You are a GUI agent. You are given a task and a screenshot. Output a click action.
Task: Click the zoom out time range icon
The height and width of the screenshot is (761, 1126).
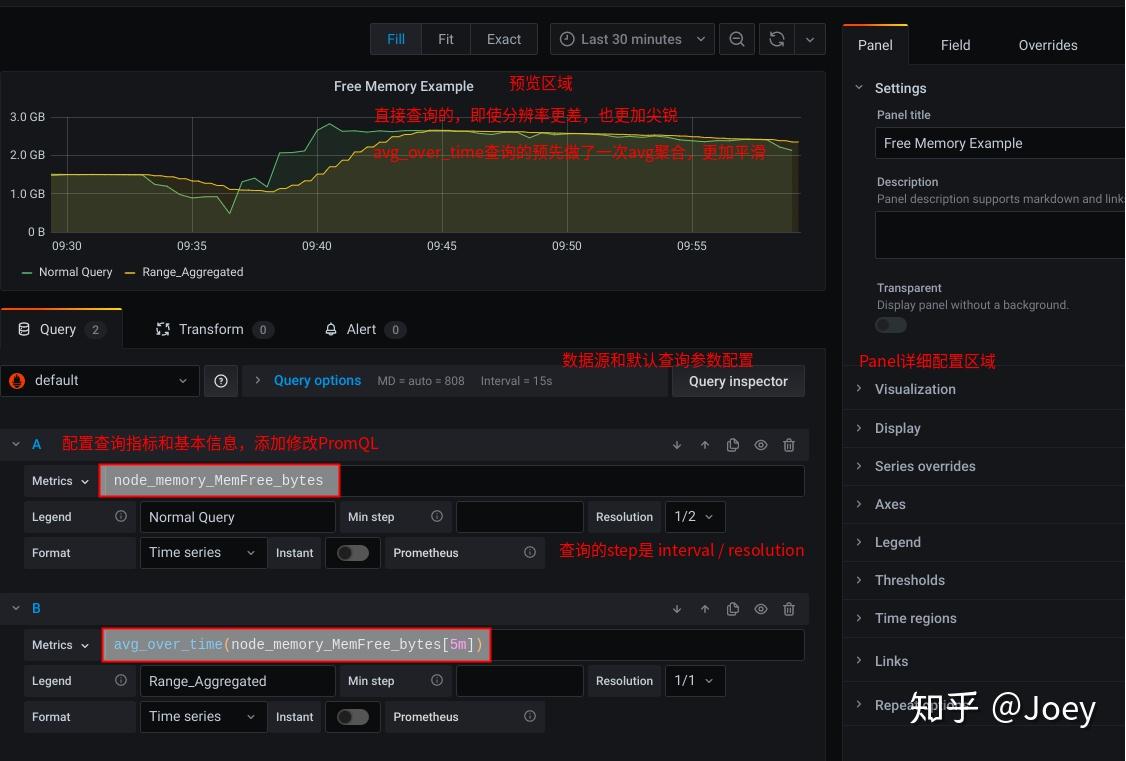tap(737, 39)
